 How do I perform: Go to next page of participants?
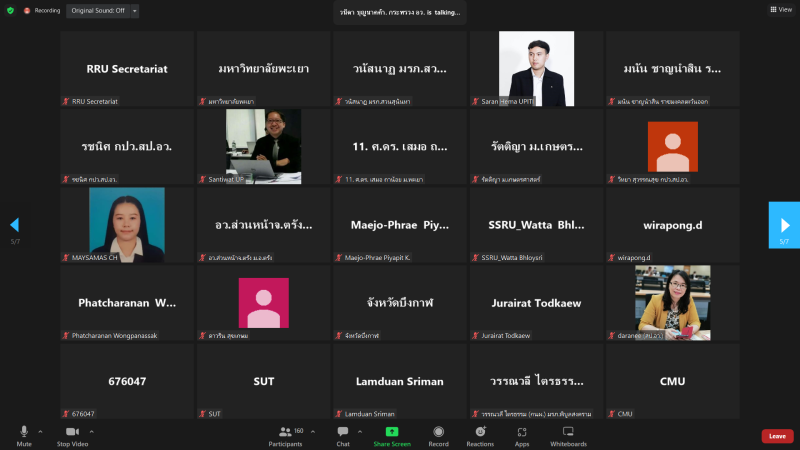[x=784, y=225]
